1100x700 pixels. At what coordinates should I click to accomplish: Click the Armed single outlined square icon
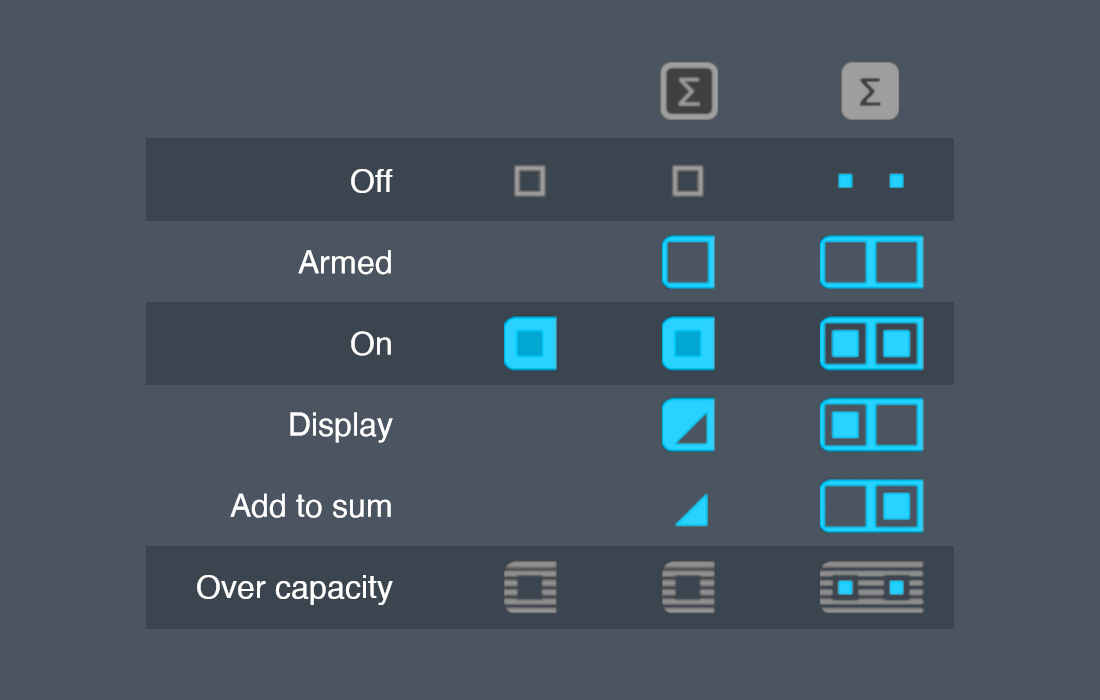pyautogui.click(x=688, y=262)
